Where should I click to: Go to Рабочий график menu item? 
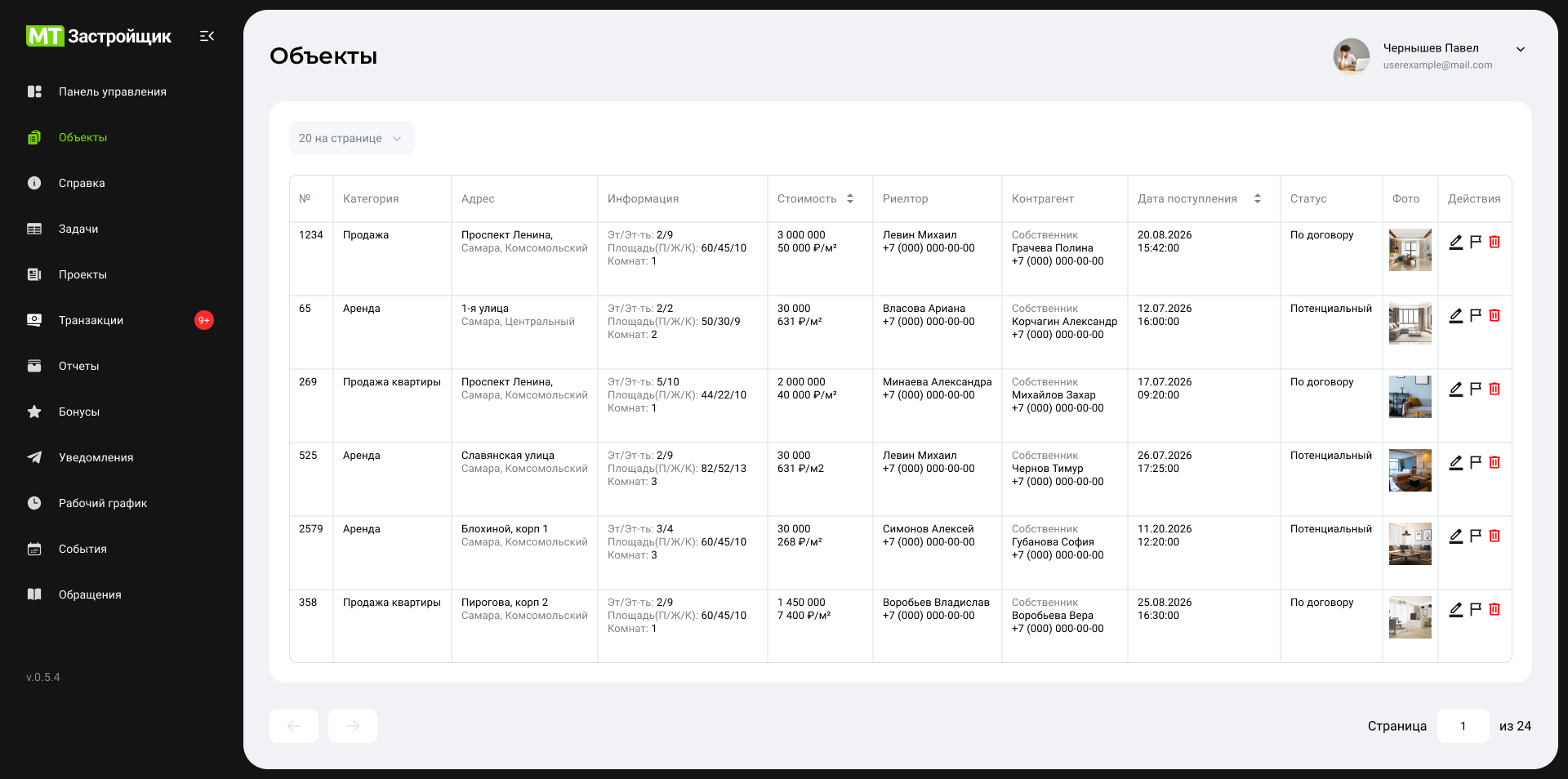(x=103, y=503)
